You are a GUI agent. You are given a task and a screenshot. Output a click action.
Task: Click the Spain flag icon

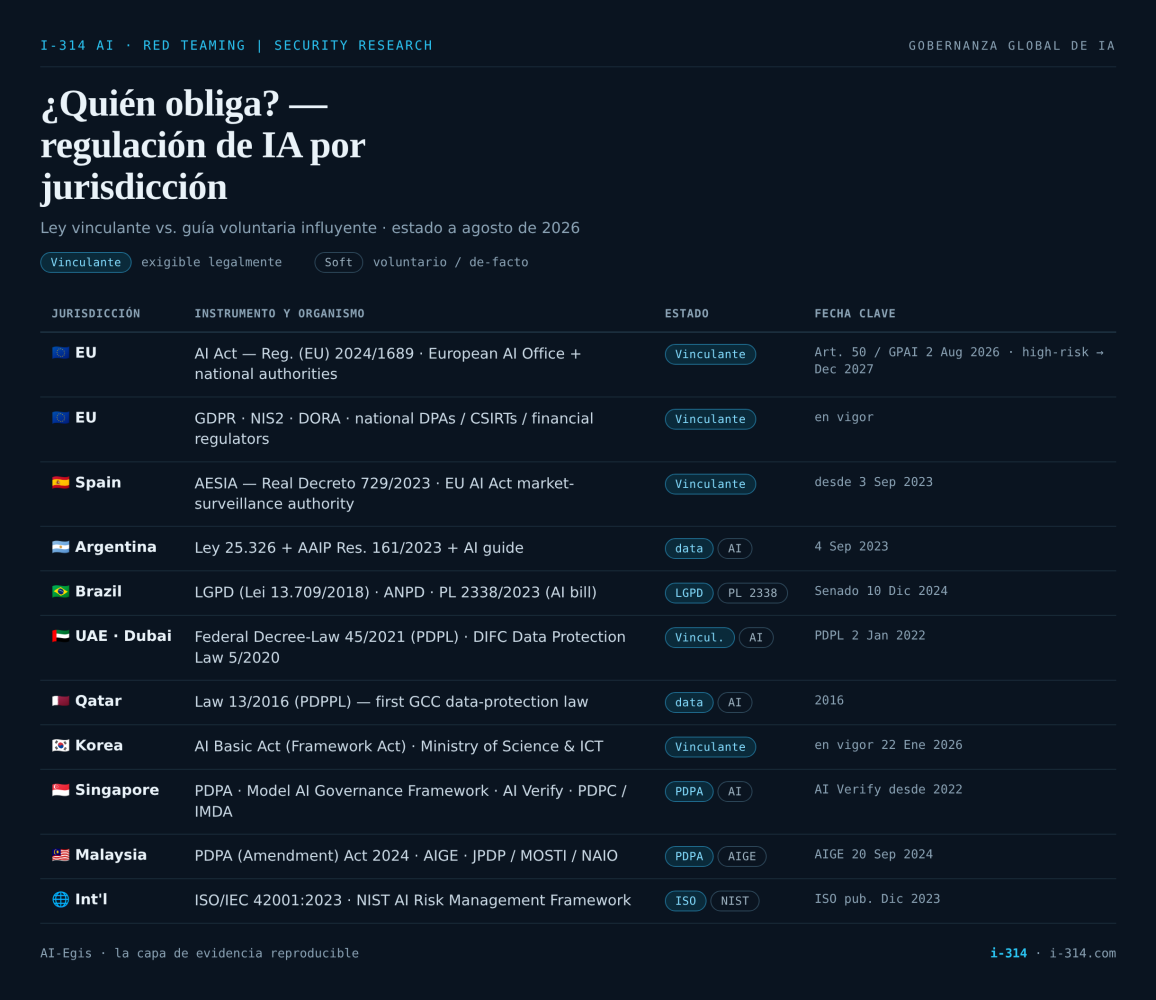(x=60, y=482)
